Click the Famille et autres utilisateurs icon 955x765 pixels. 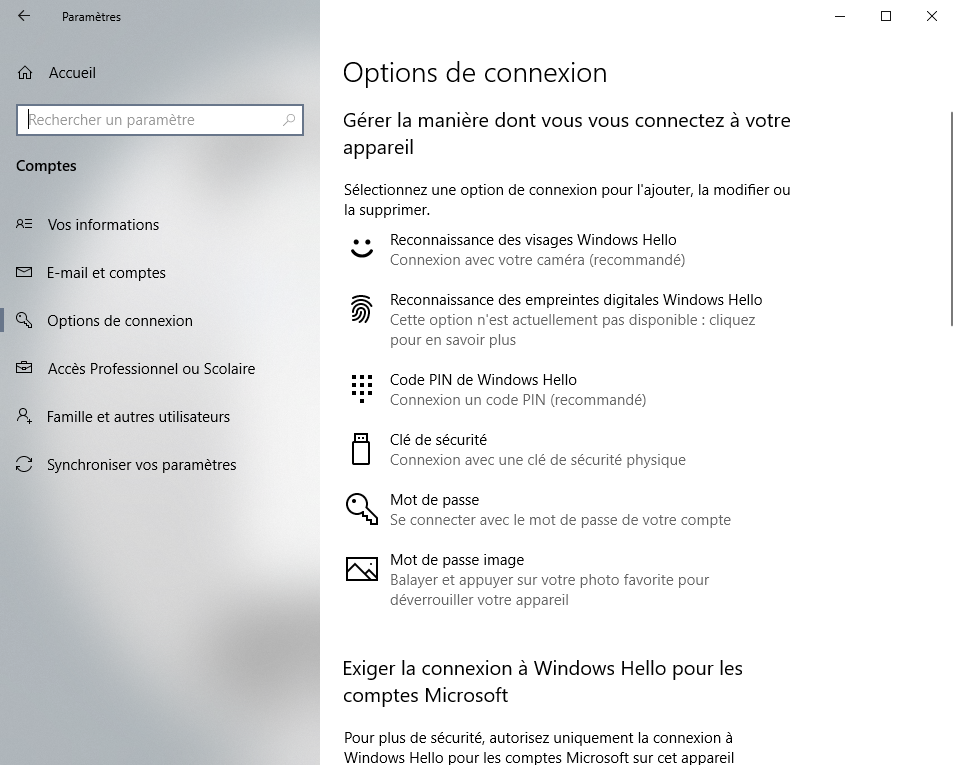[24, 416]
